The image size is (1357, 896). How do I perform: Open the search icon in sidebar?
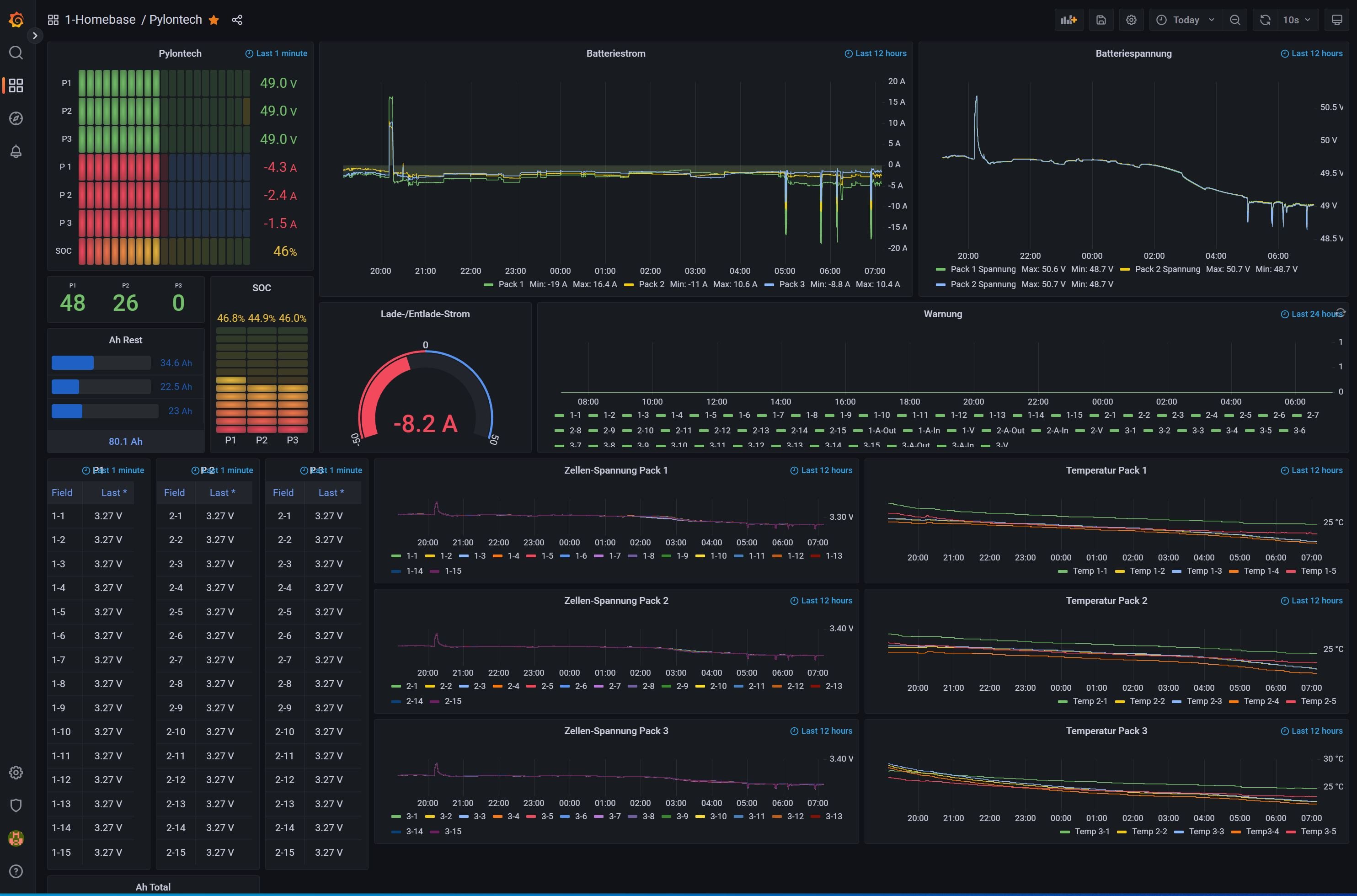pyautogui.click(x=16, y=53)
